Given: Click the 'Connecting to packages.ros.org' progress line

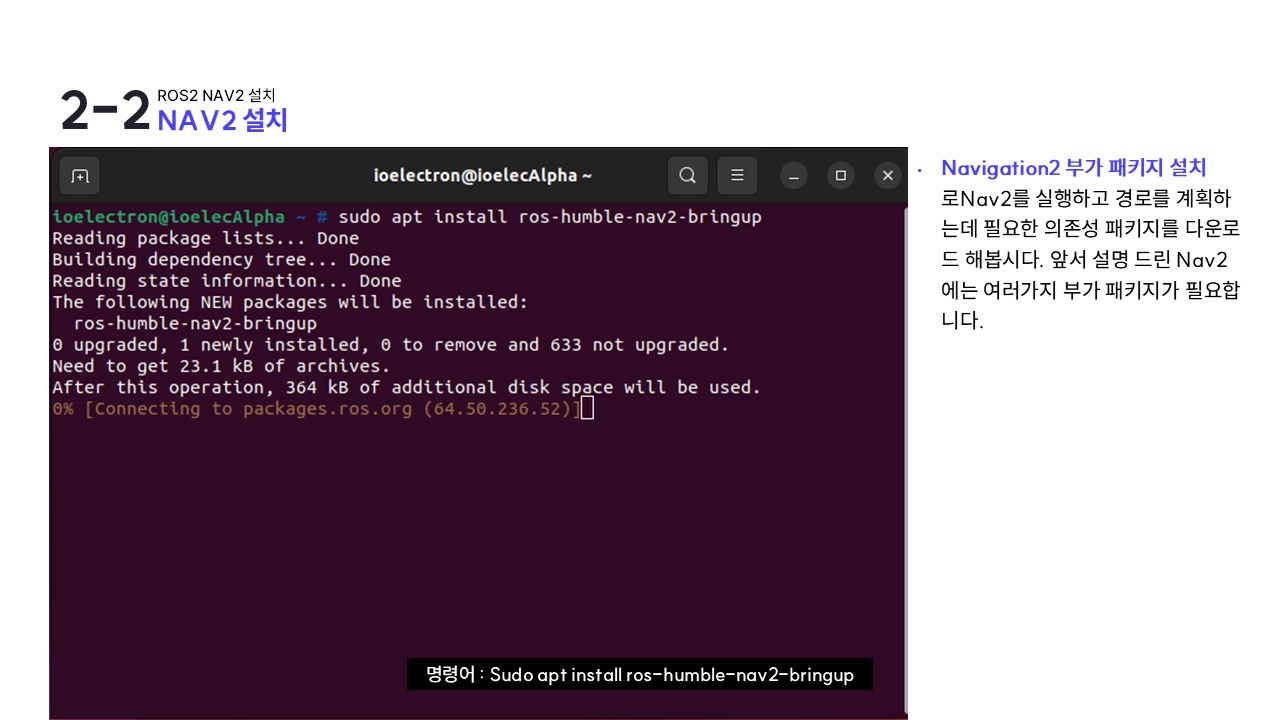Looking at the screenshot, I should [316, 409].
